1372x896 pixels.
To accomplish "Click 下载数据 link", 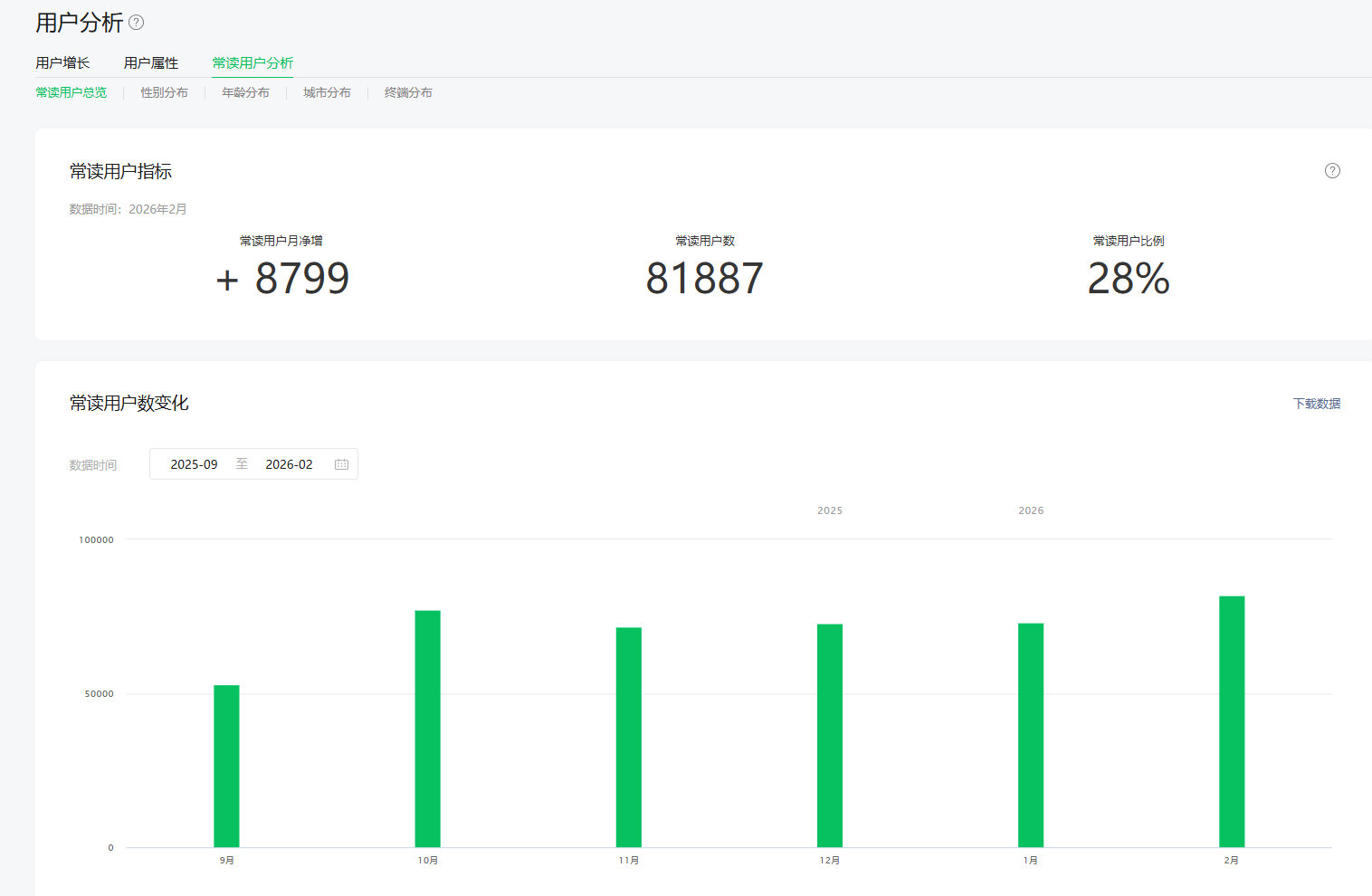I will pyautogui.click(x=1316, y=404).
